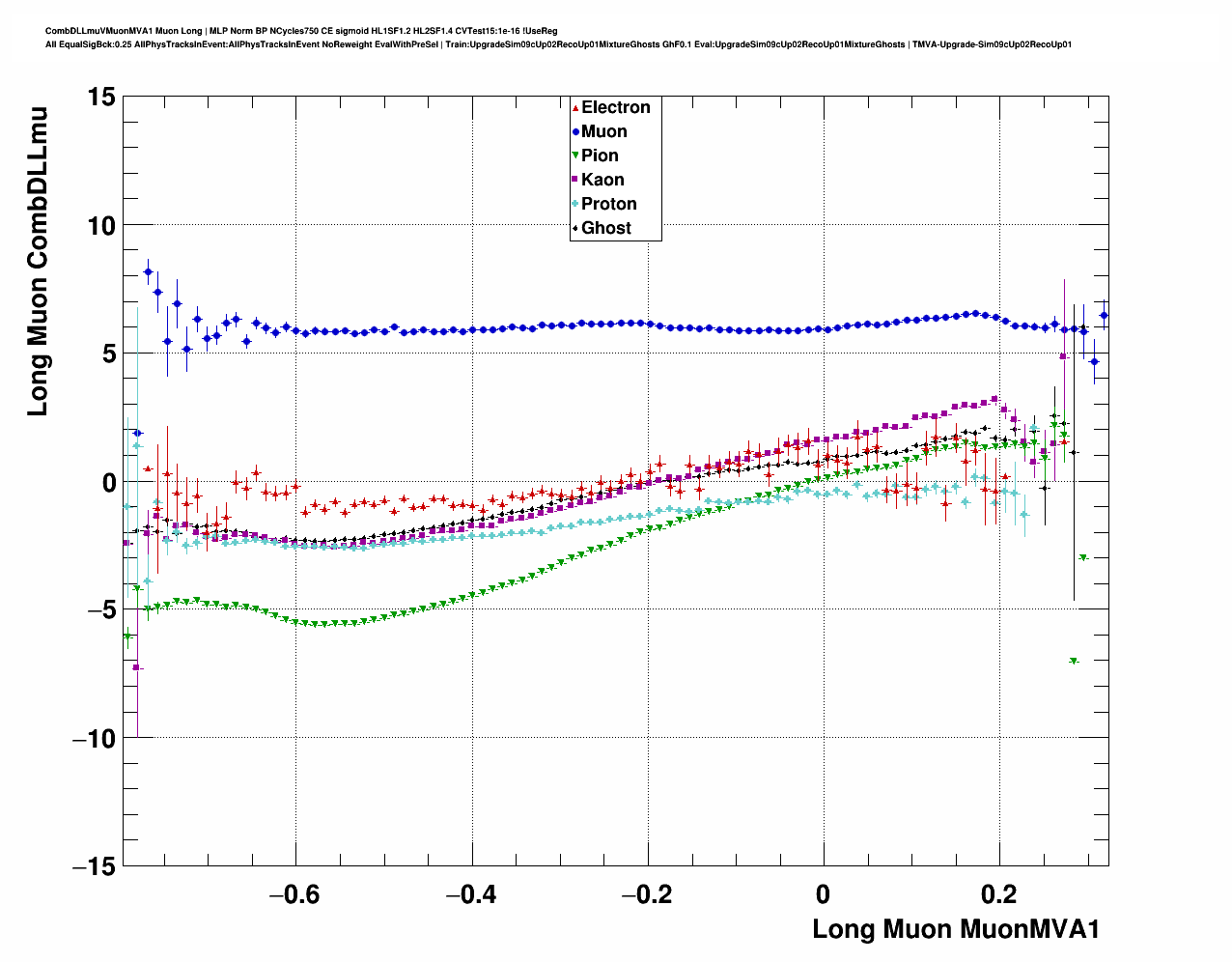Click the blue Muon circle marker in legend
Screen dimensions: 1232x962
point(575,132)
